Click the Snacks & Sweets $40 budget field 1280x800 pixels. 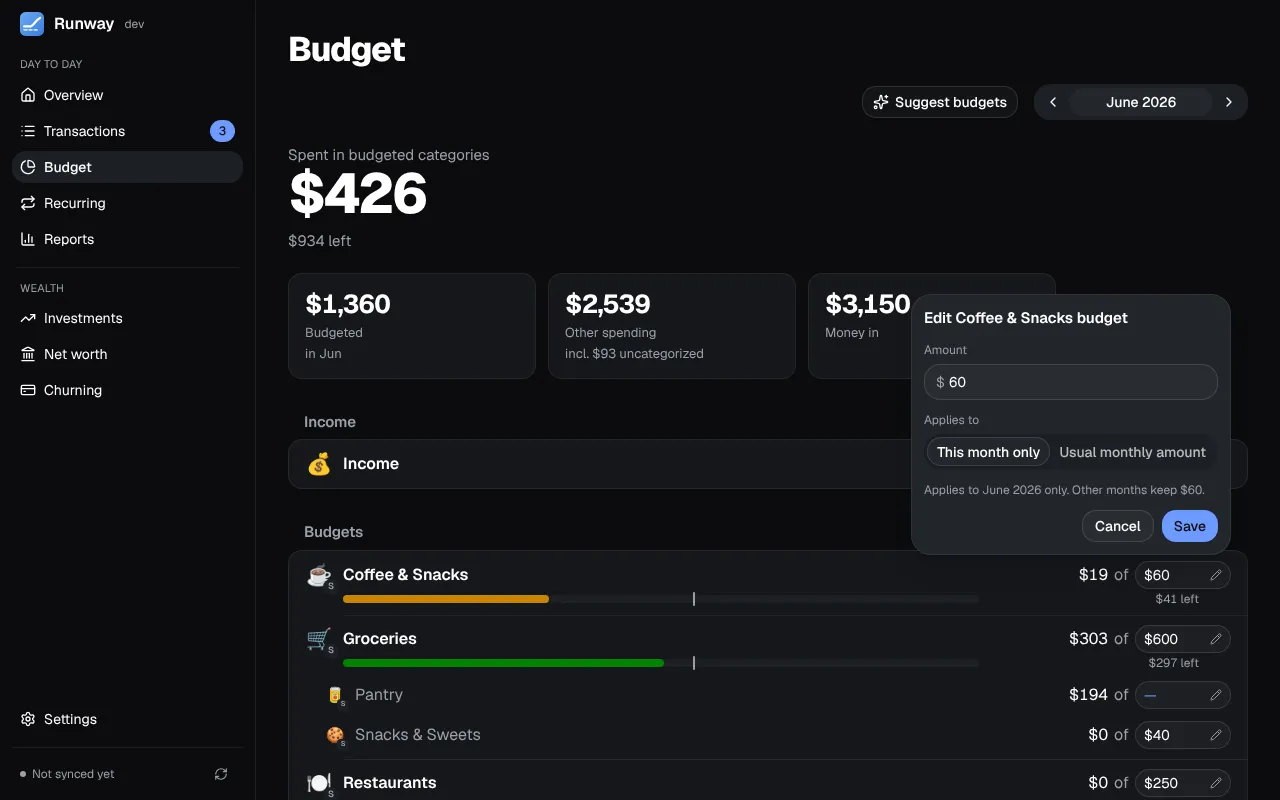click(x=1183, y=735)
